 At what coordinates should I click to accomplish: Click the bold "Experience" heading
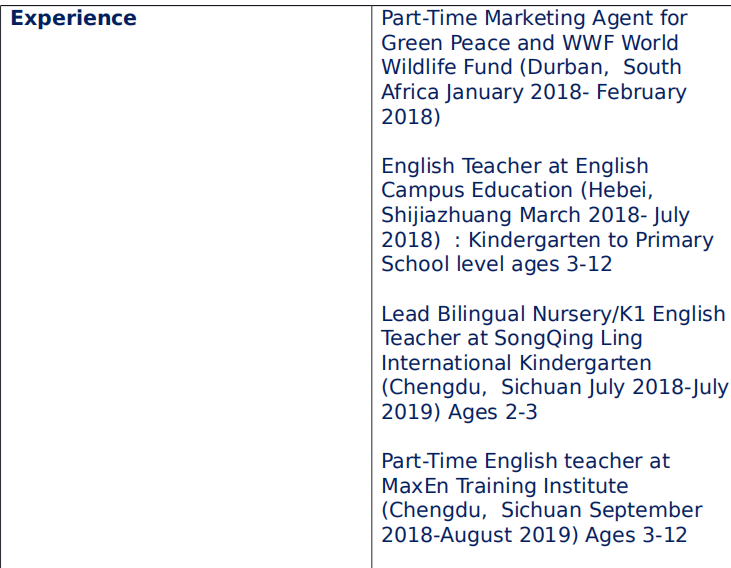(x=73, y=19)
